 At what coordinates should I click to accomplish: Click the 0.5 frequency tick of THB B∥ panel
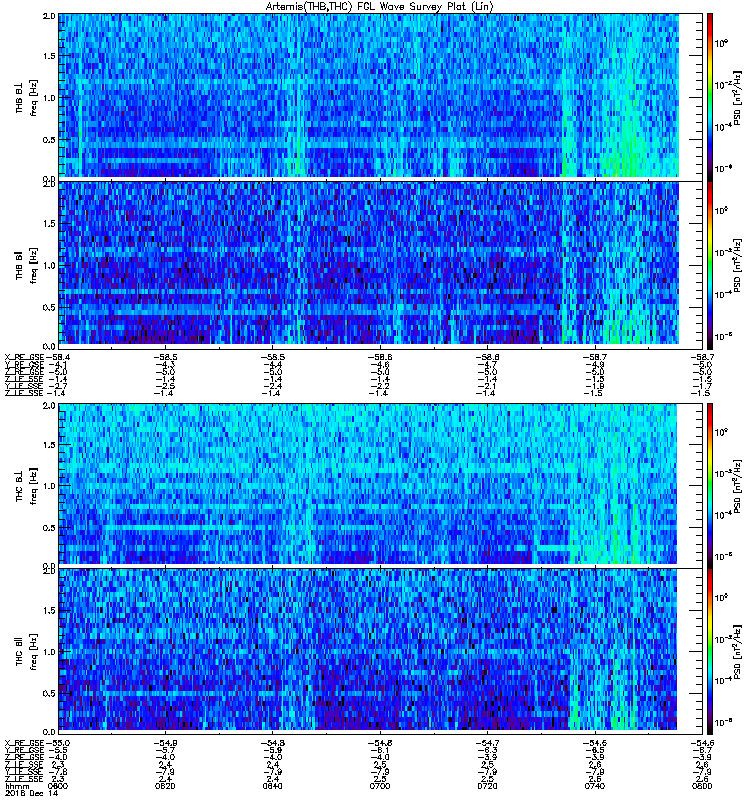(x=49, y=307)
